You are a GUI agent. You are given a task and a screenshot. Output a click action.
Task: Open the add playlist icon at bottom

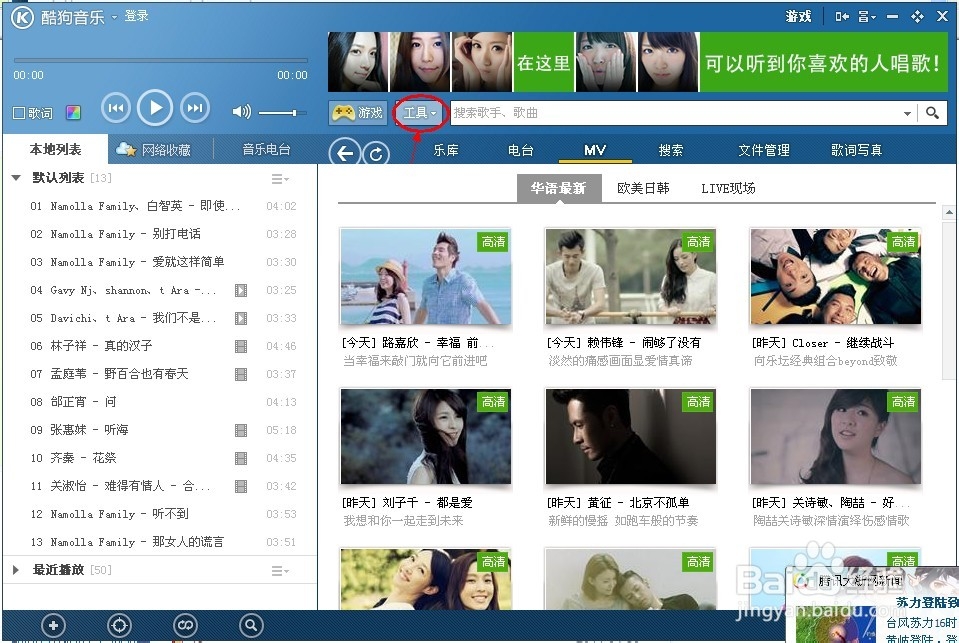click(x=53, y=624)
